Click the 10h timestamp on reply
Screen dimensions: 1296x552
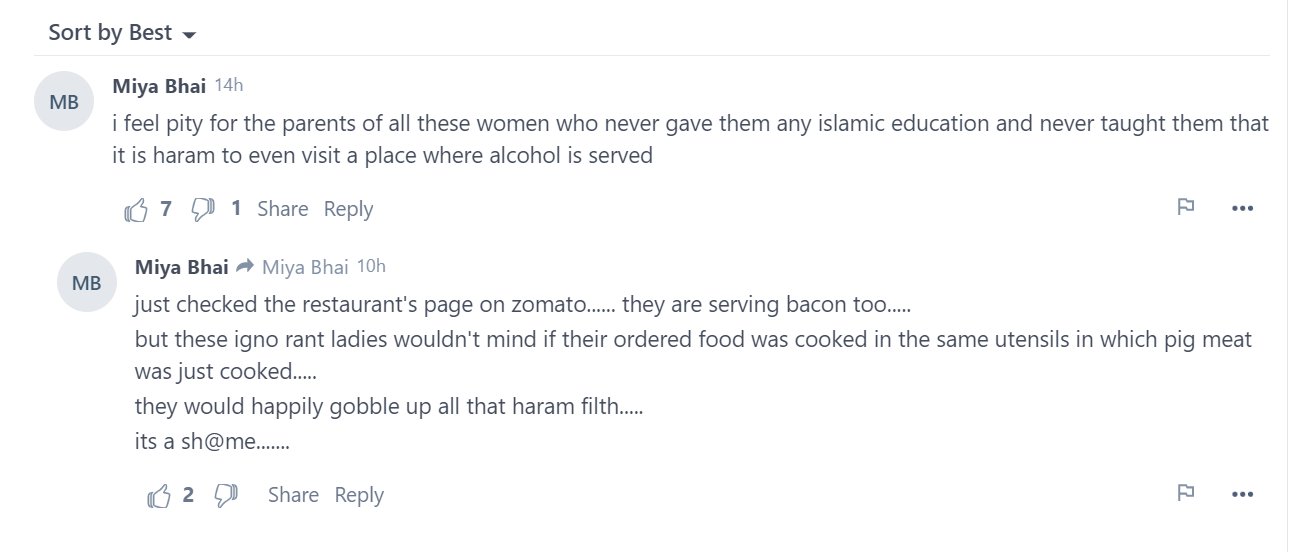point(371,266)
